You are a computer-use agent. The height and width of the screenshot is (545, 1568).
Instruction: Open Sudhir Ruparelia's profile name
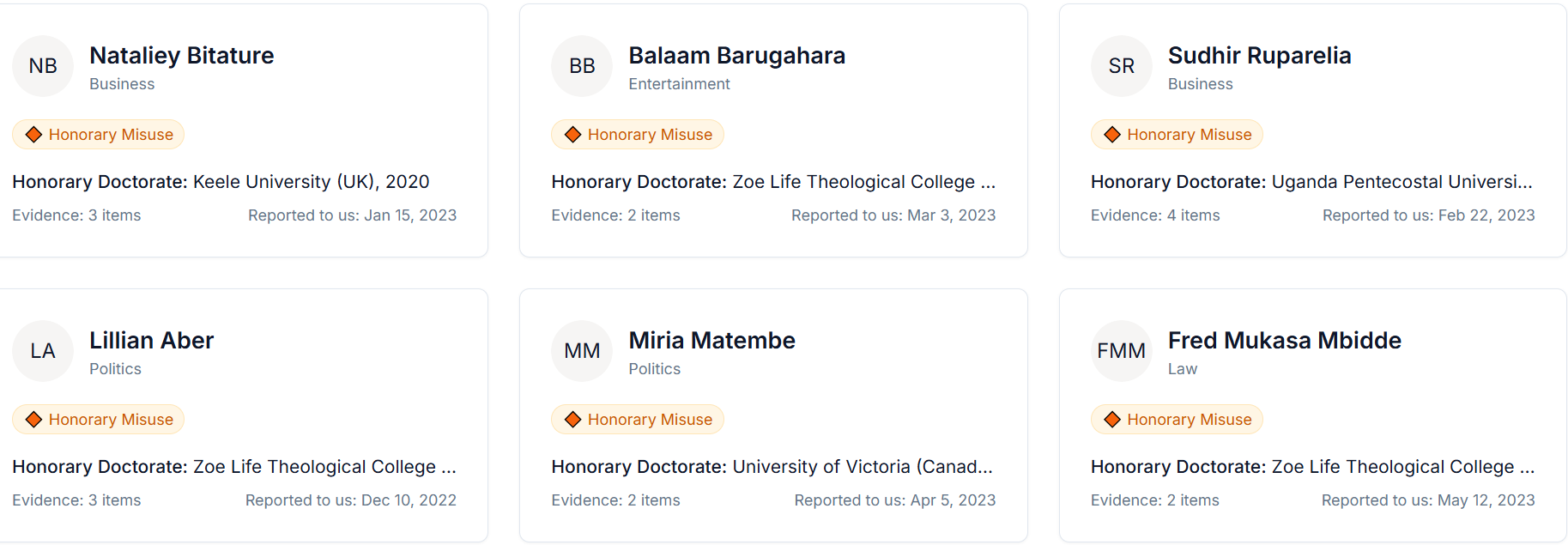(x=1259, y=56)
